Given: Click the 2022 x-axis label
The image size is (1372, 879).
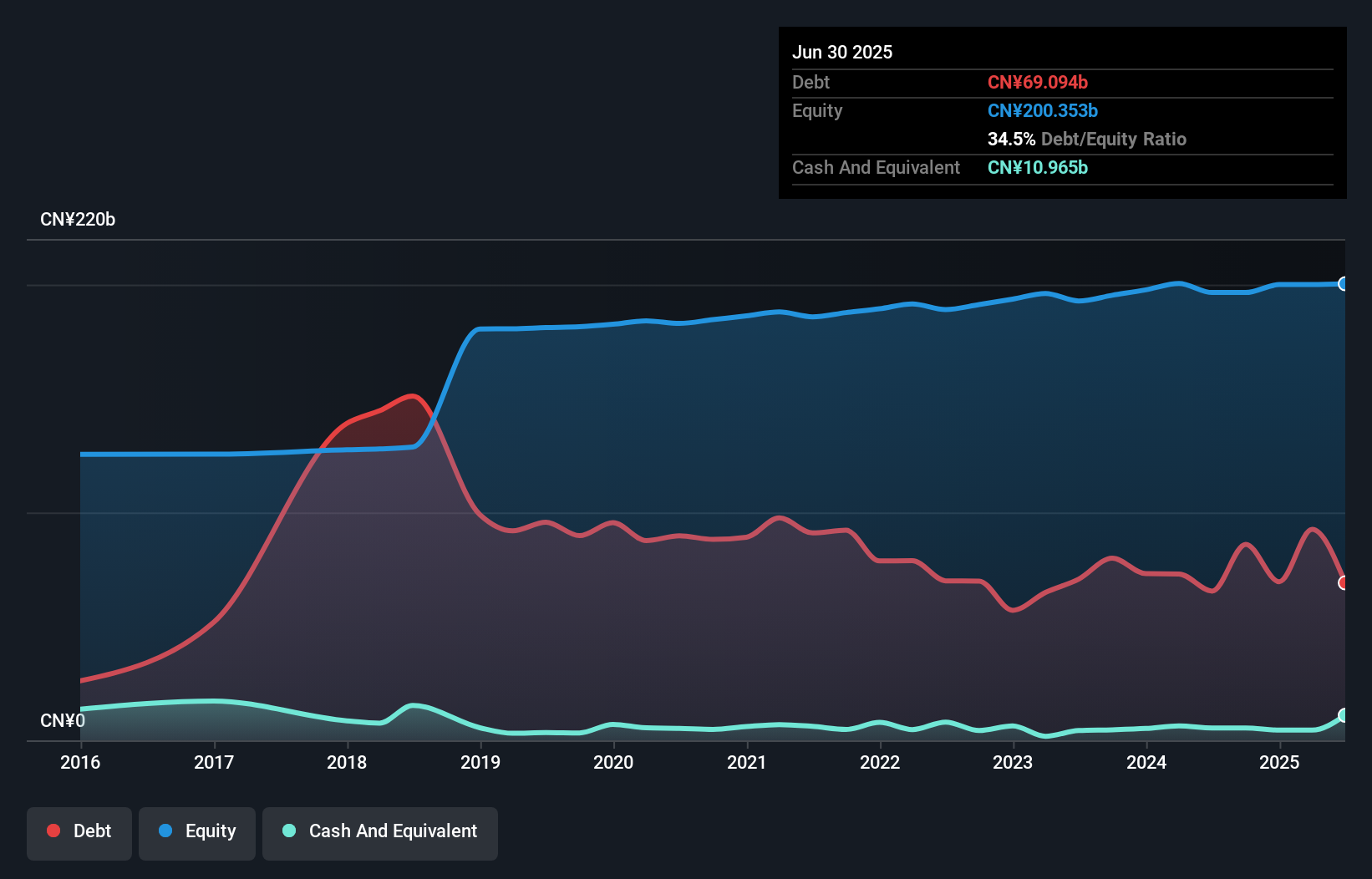Looking at the screenshot, I should click(880, 762).
